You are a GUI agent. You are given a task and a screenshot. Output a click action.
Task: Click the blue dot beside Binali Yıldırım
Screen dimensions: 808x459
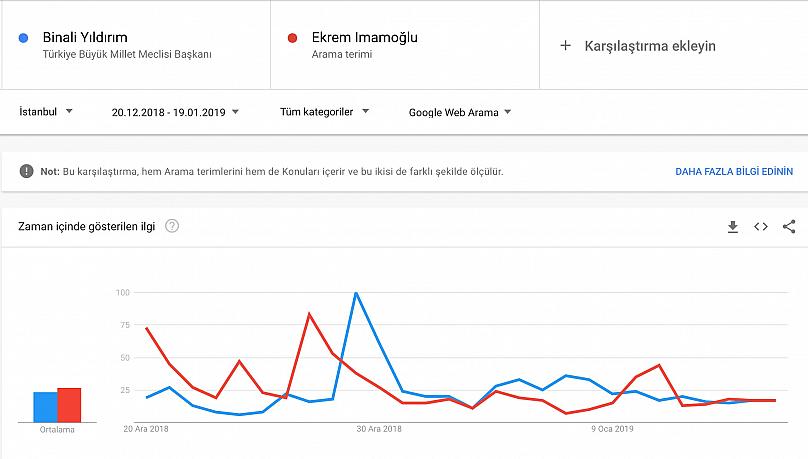[x=24, y=38]
